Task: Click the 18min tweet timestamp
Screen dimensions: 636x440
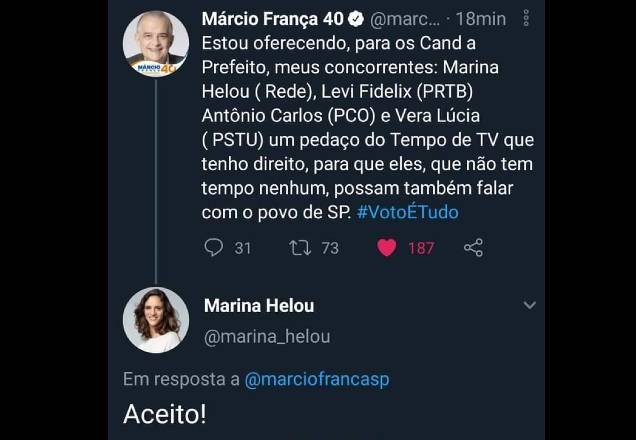Action: 480,19
